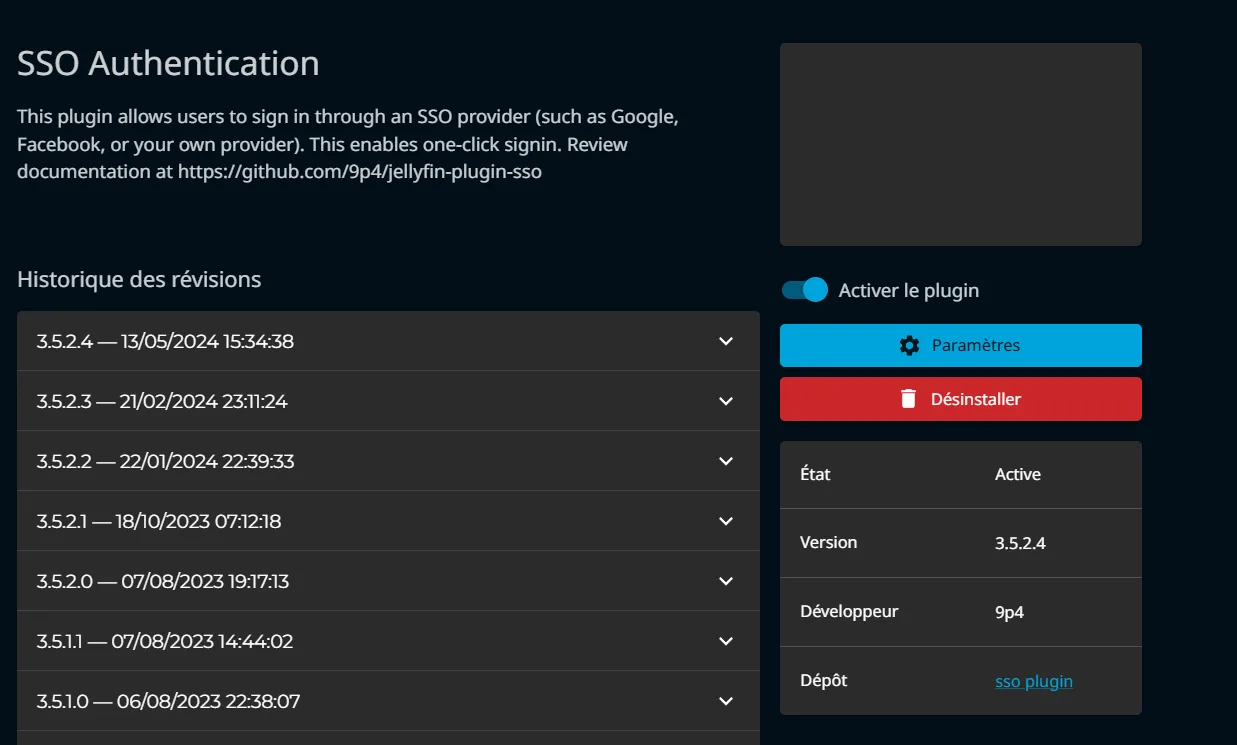Image resolution: width=1237 pixels, height=745 pixels.
Task: Select the 'Active' status in État row
Action: 1017,474
